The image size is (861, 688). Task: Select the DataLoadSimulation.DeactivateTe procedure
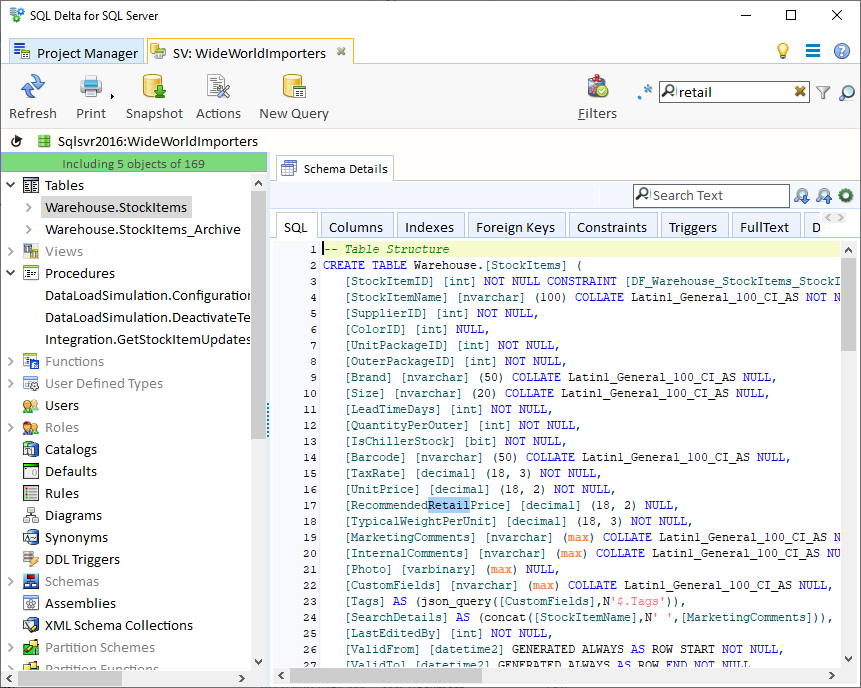point(147,317)
